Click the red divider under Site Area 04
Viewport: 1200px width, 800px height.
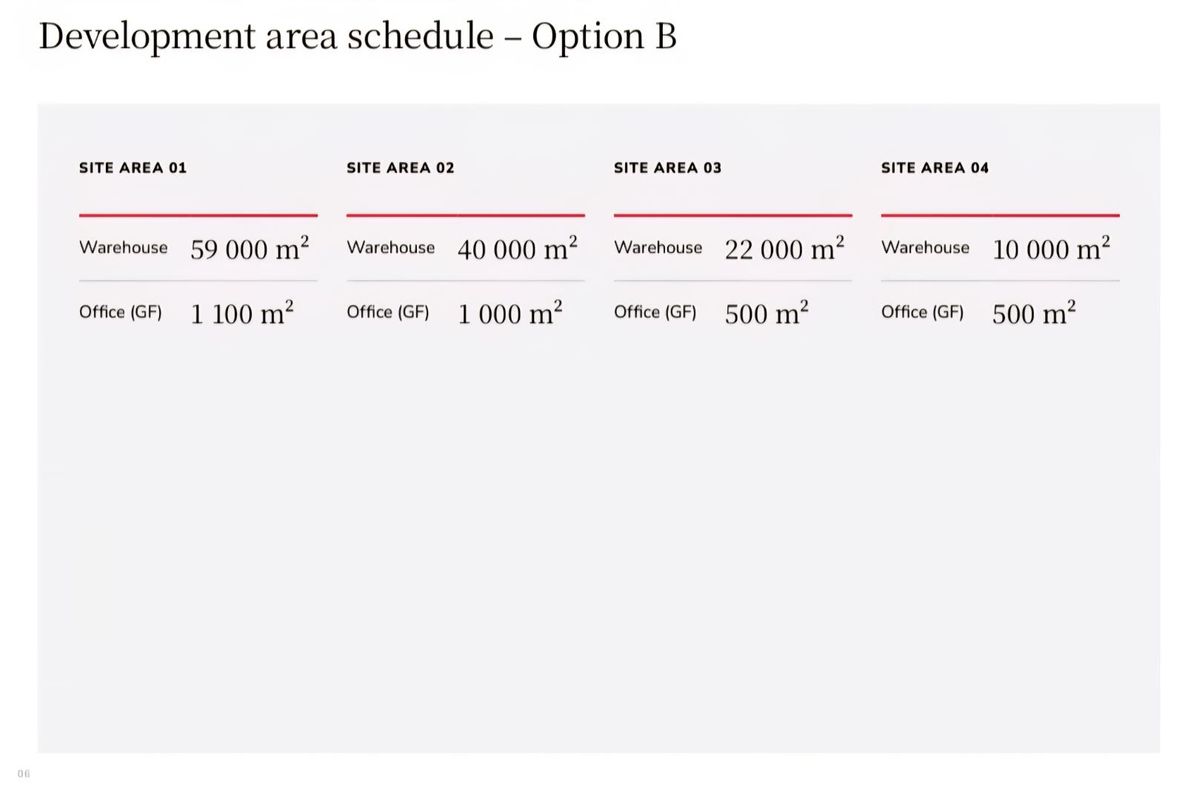1000,215
